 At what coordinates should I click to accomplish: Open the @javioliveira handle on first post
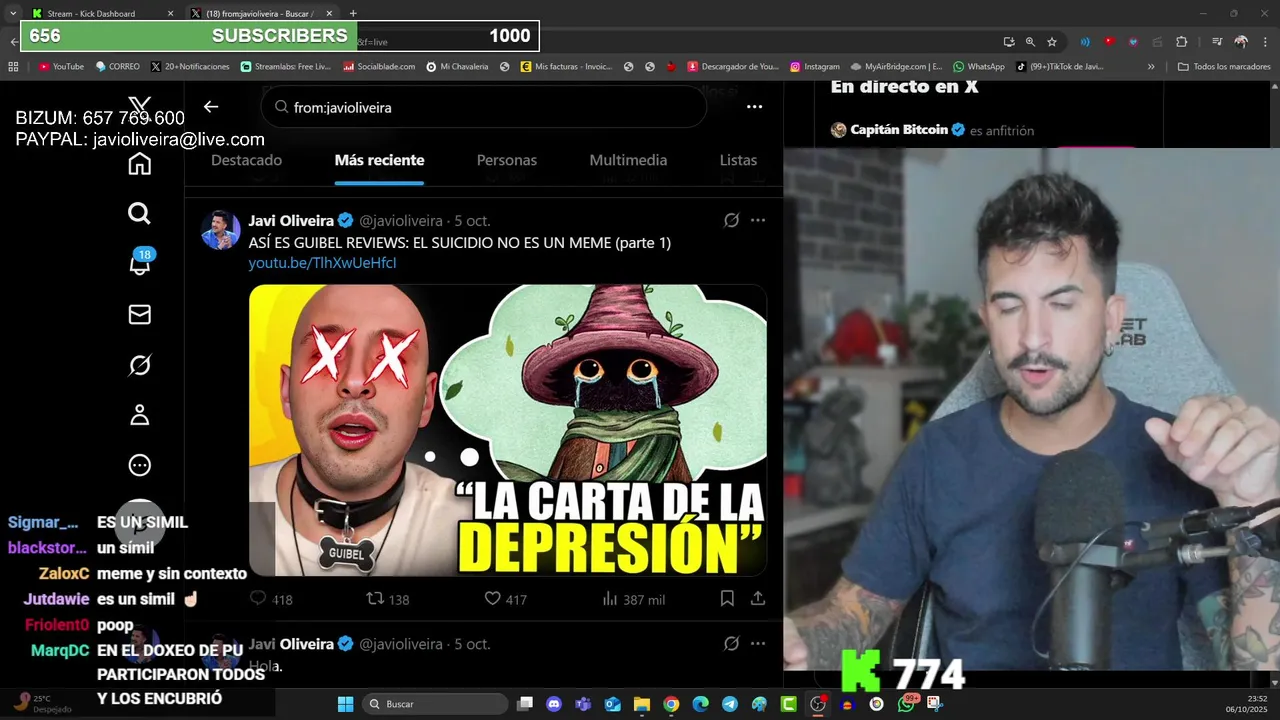click(x=400, y=220)
